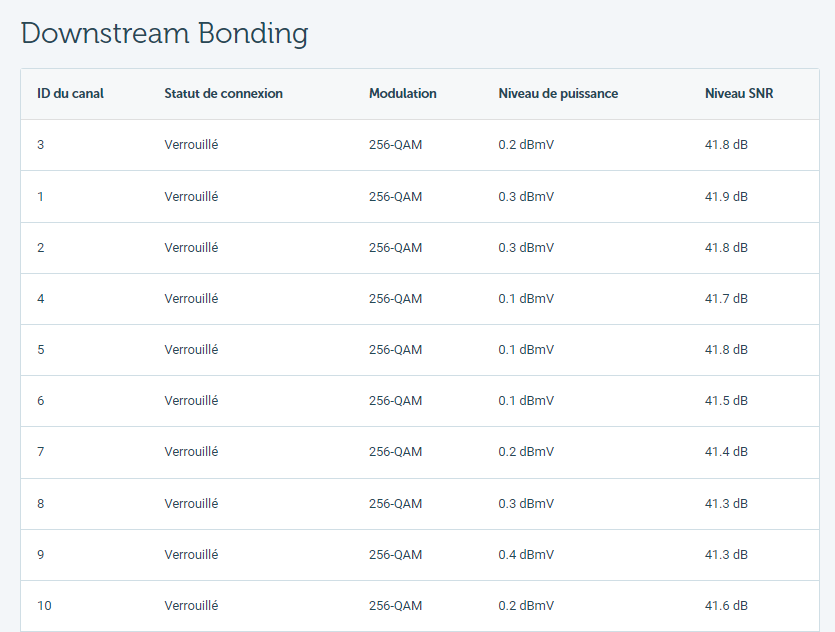Click the Downstream Bonding heading
The width and height of the screenshot is (835, 632).
165,34
